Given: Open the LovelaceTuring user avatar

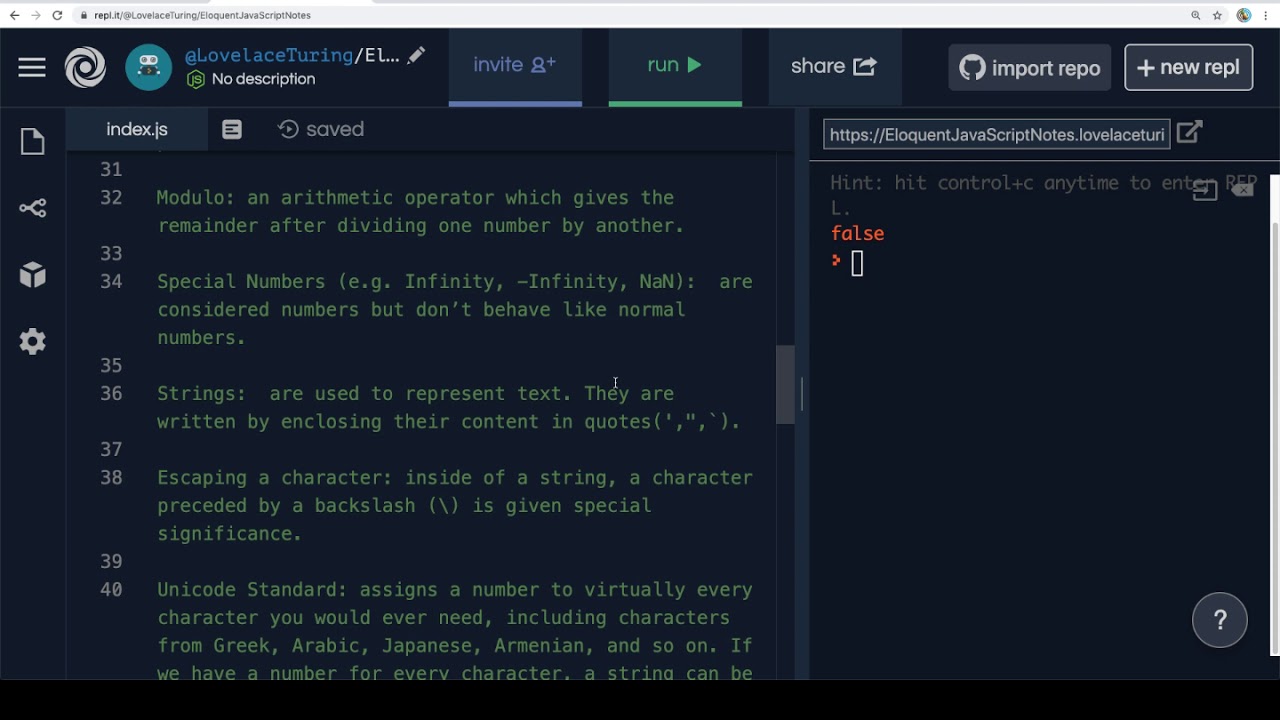Looking at the screenshot, I should point(149,67).
